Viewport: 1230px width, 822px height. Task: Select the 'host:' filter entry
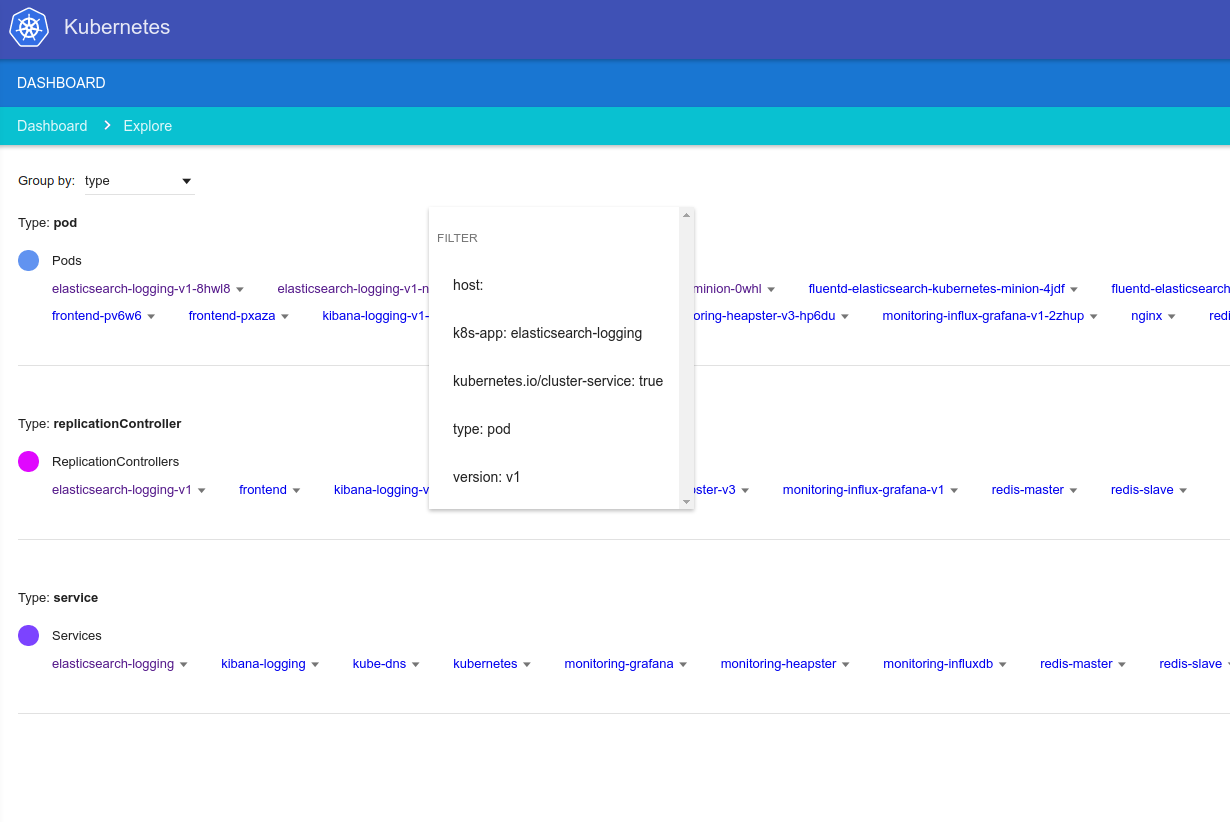click(x=468, y=285)
